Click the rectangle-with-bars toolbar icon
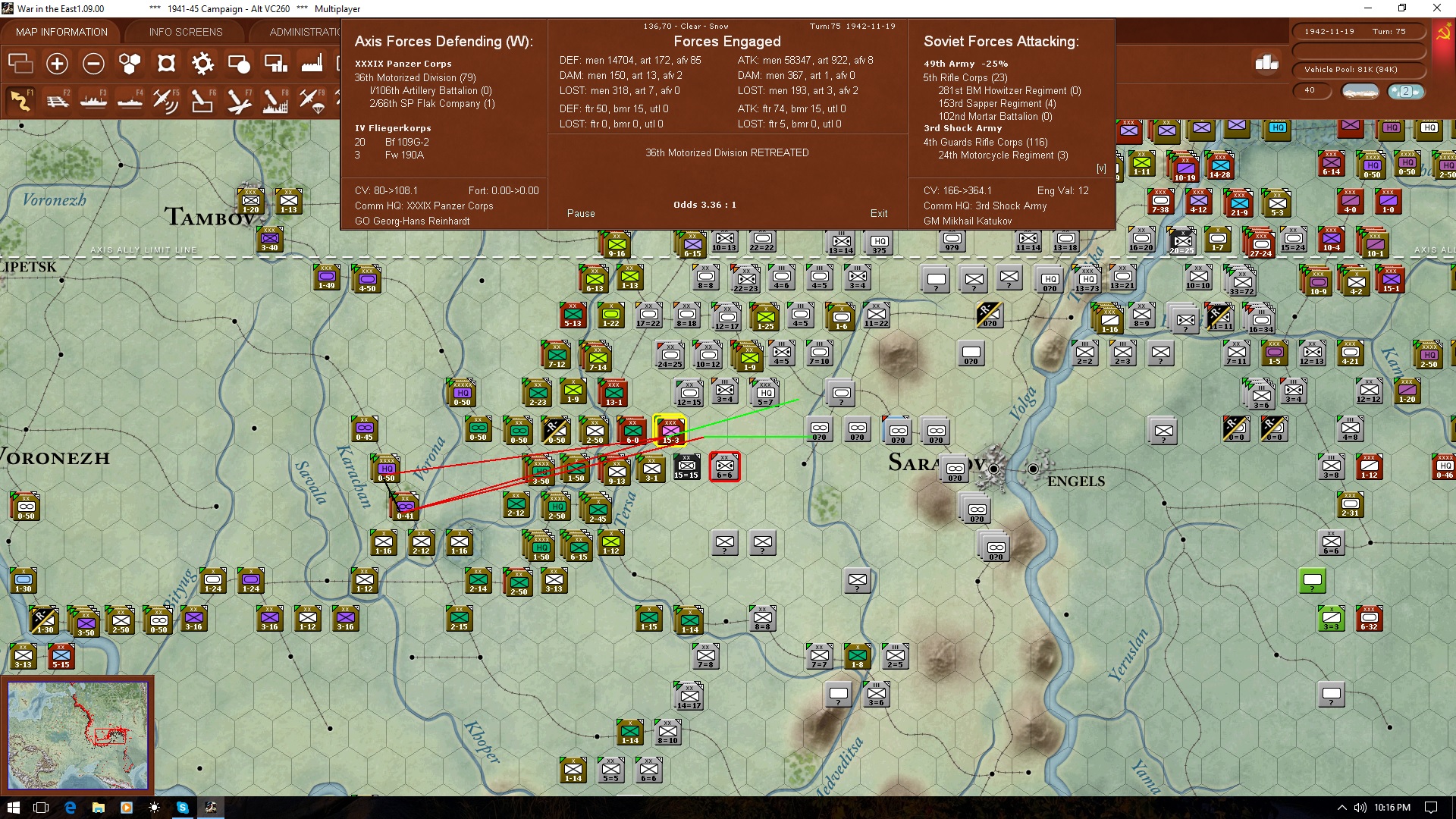This screenshot has height=819, width=1456. [x=275, y=64]
